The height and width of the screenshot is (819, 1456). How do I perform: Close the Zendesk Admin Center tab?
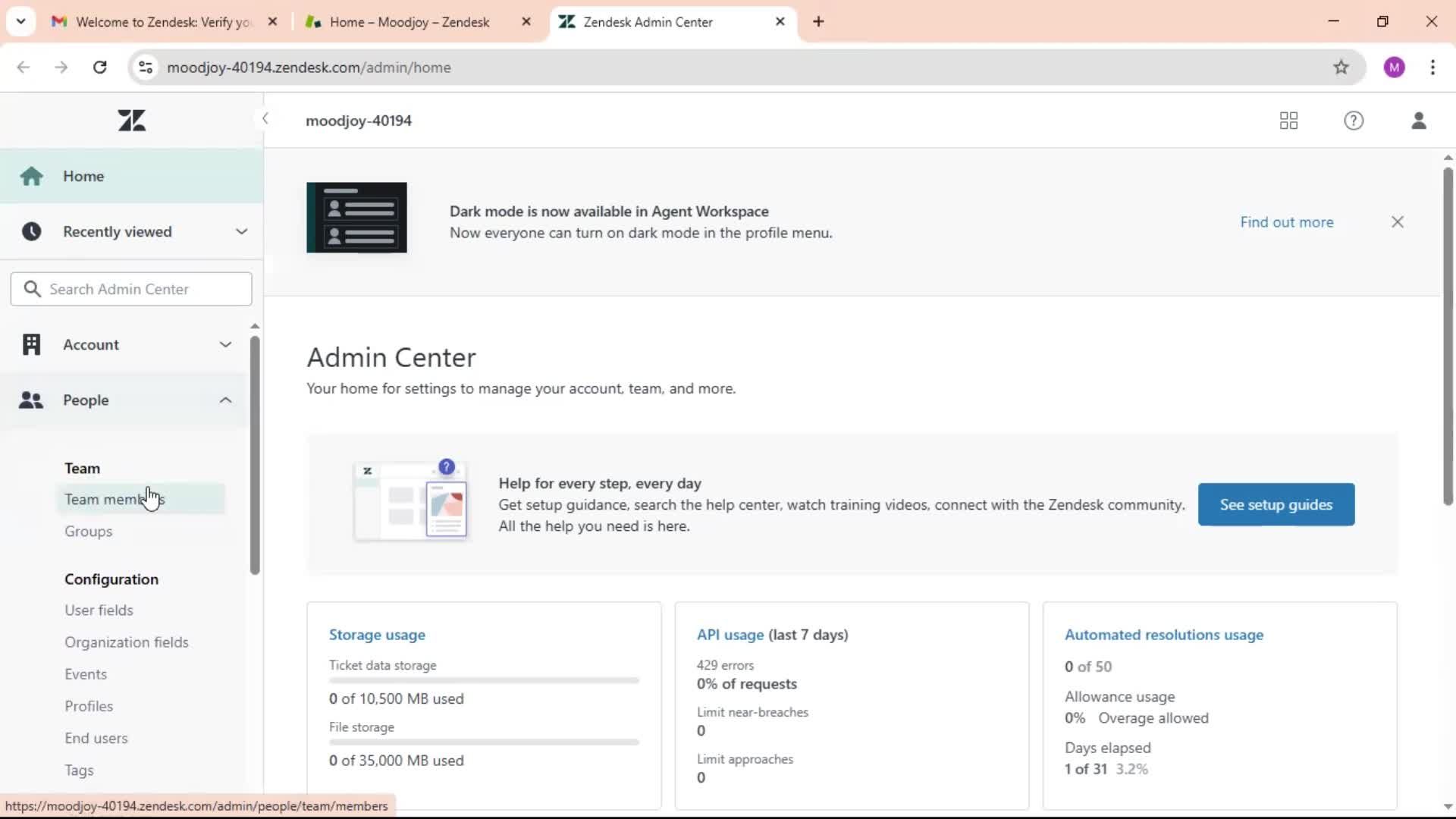coord(780,22)
